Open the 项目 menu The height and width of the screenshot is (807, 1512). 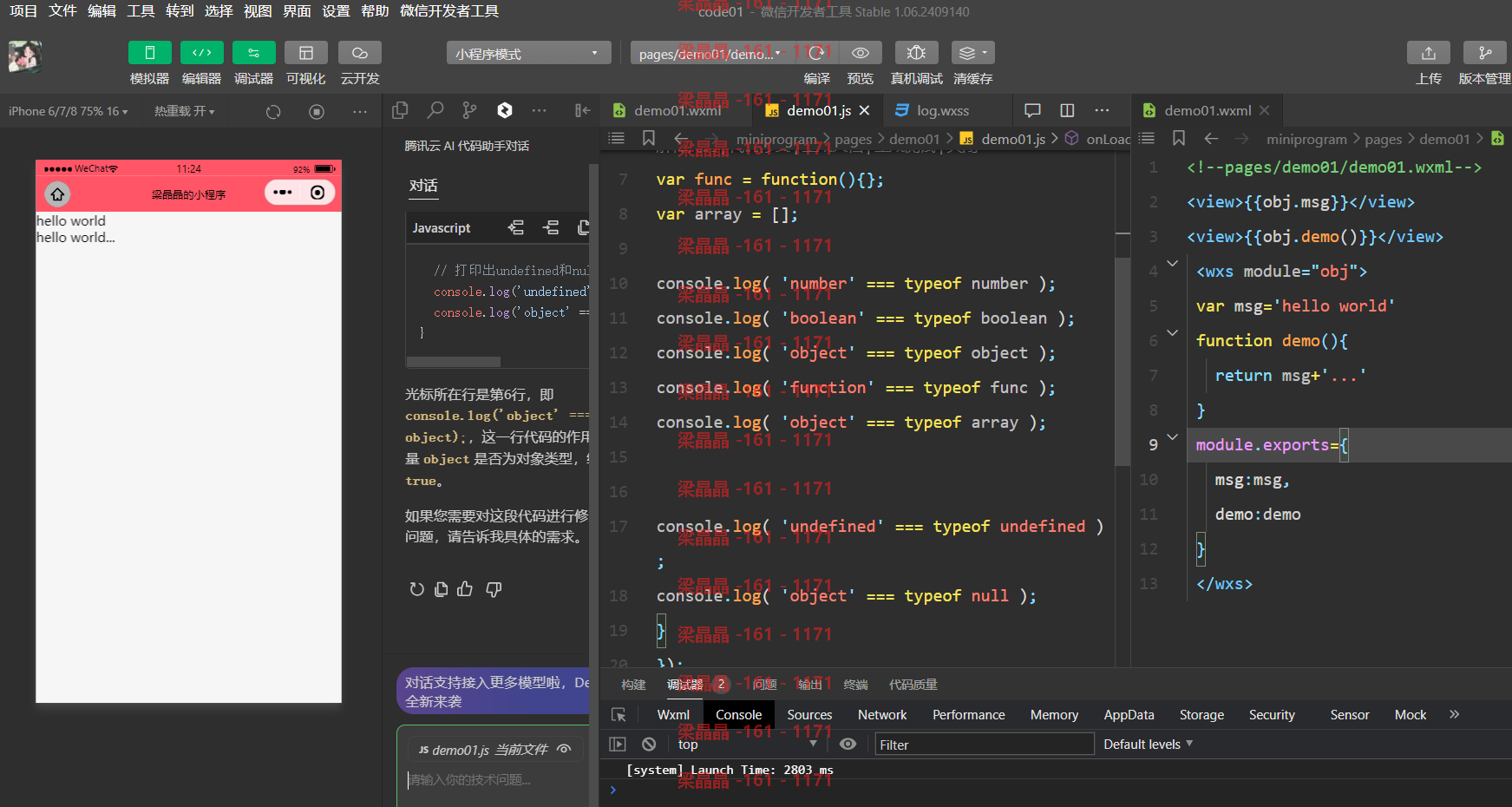click(23, 10)
